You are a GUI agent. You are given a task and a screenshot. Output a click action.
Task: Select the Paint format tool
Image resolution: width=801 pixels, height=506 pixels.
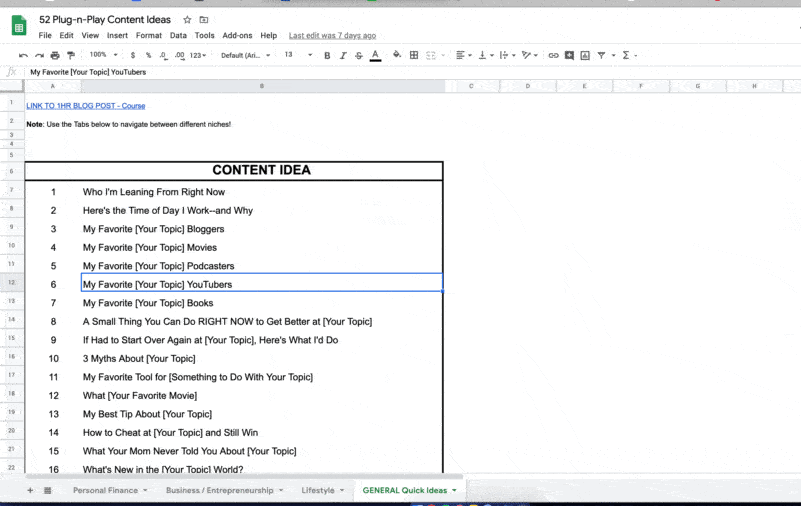click(x=71, y=55)
